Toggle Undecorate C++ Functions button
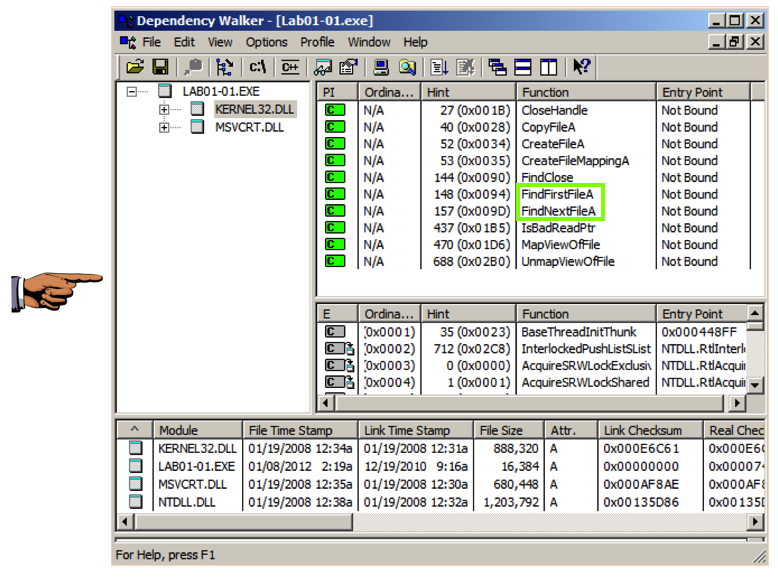 pyautogui.click(x=290, y=67)
